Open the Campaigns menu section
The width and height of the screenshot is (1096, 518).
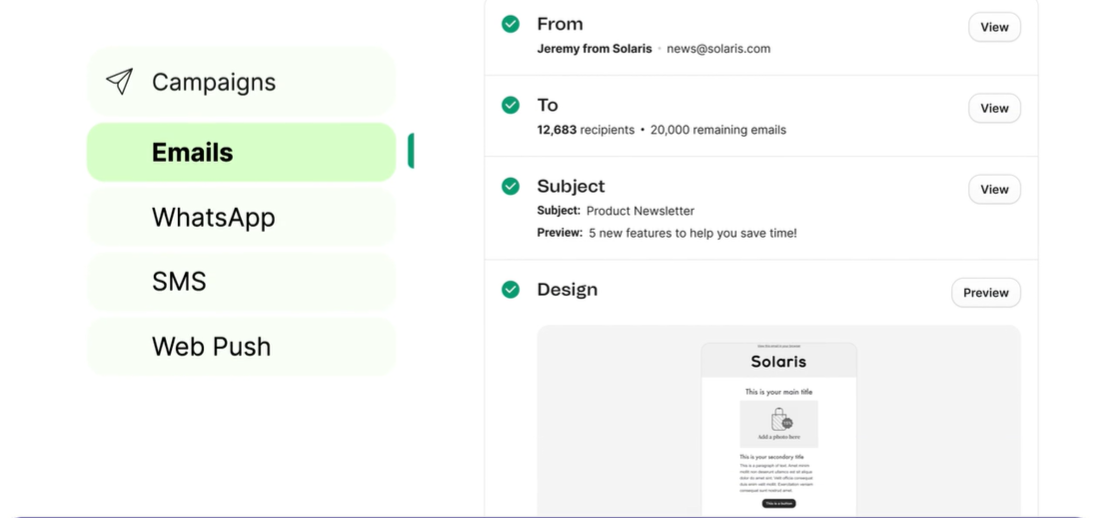241,82
